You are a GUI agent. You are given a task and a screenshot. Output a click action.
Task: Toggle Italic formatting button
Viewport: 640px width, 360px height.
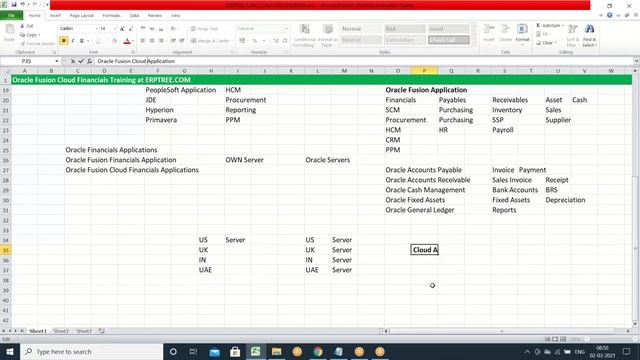73,41
